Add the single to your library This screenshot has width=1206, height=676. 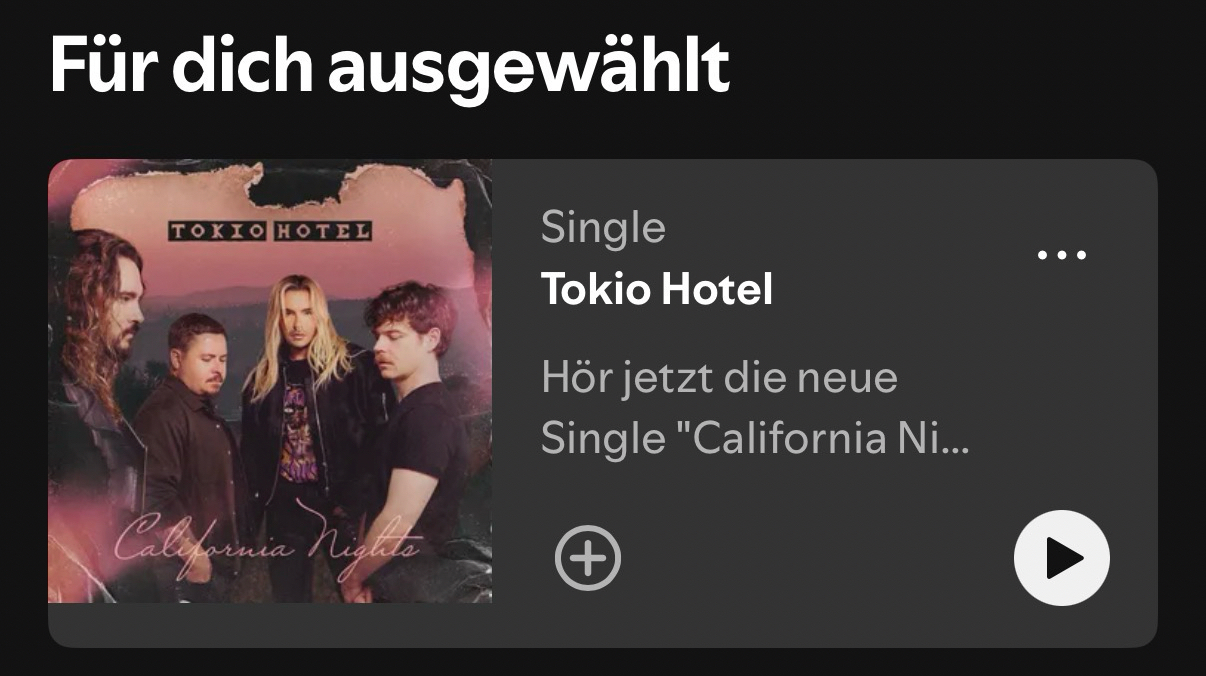[x=588, y=558]
